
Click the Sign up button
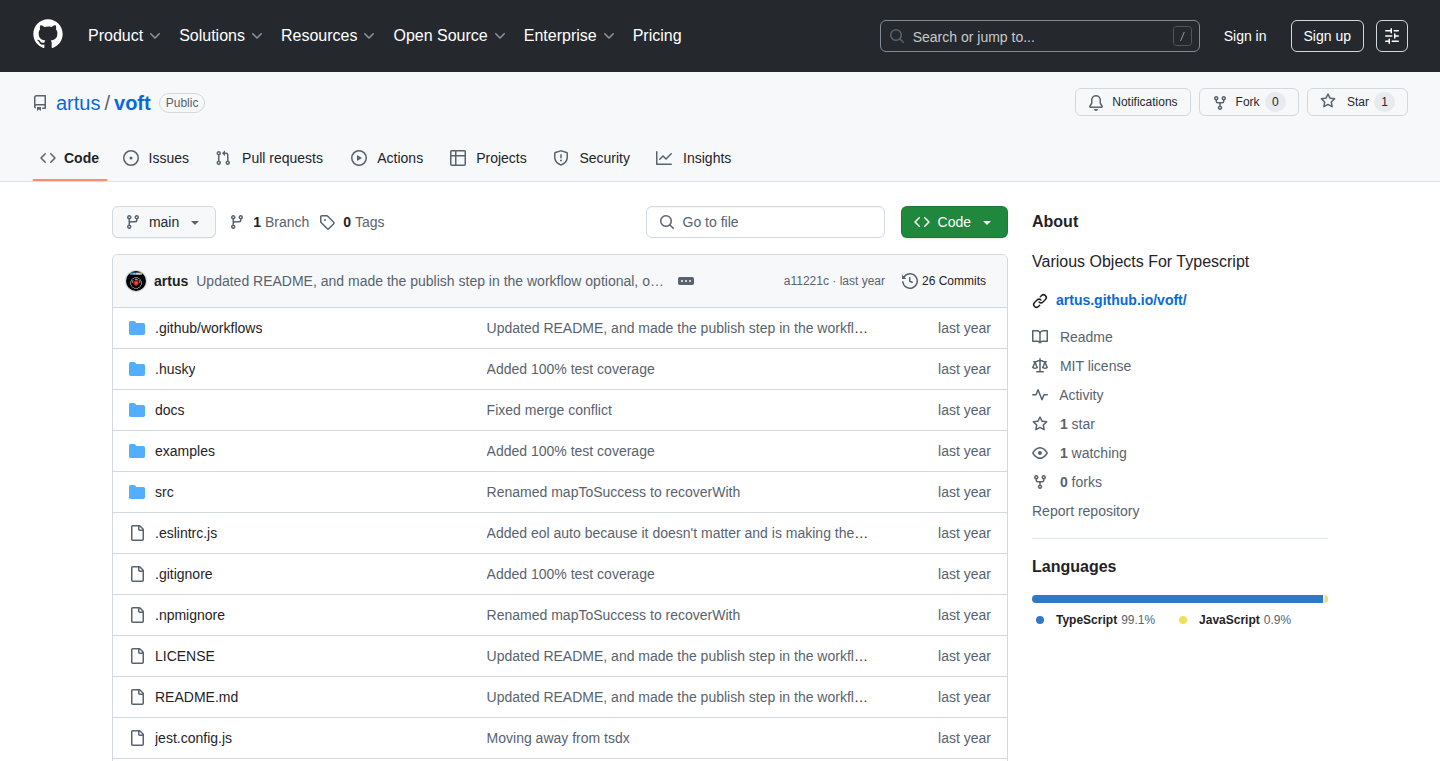[1327, 36]
